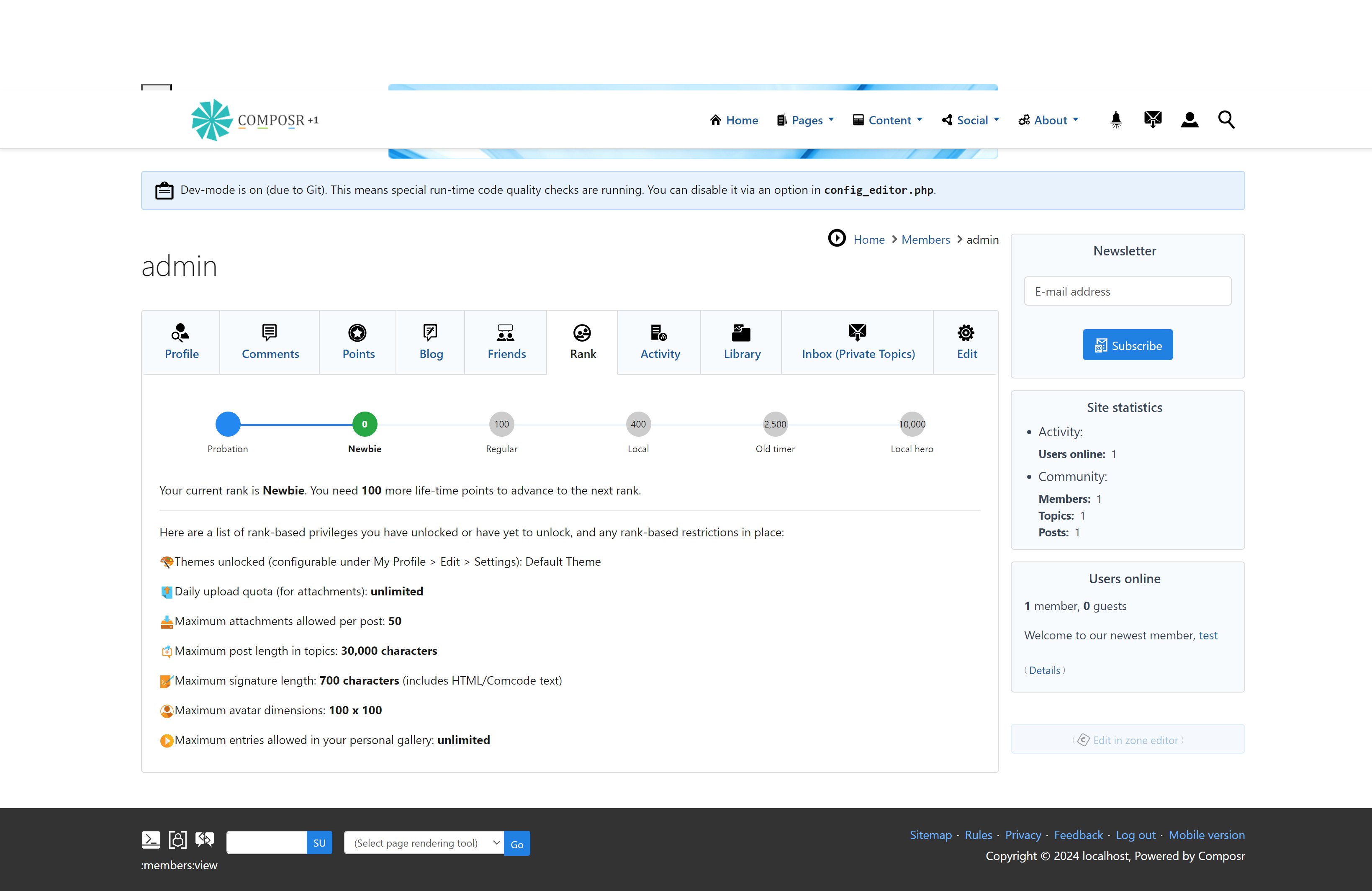Switch to the Points tab
1372x891 pixels.
pos(358,342)
